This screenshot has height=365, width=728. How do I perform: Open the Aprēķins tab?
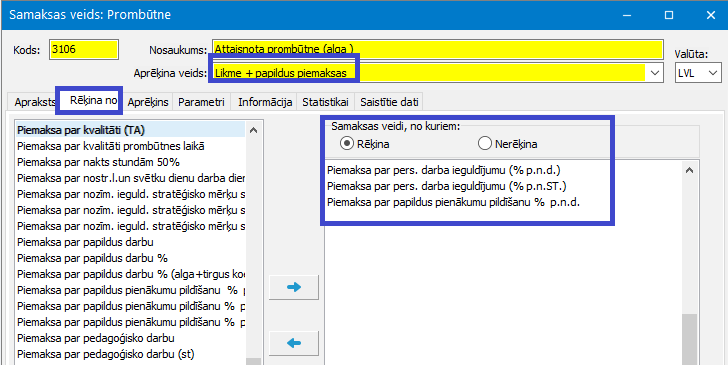148,102
